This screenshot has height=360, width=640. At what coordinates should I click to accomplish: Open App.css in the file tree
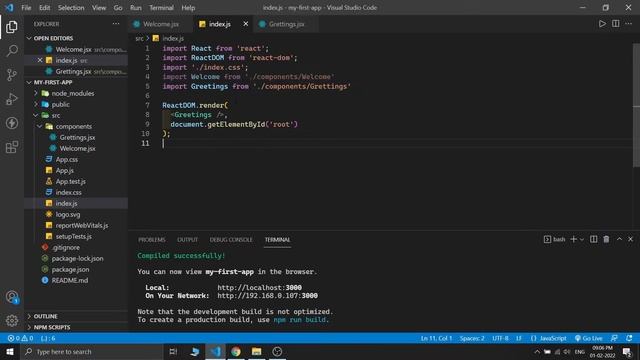67,160
